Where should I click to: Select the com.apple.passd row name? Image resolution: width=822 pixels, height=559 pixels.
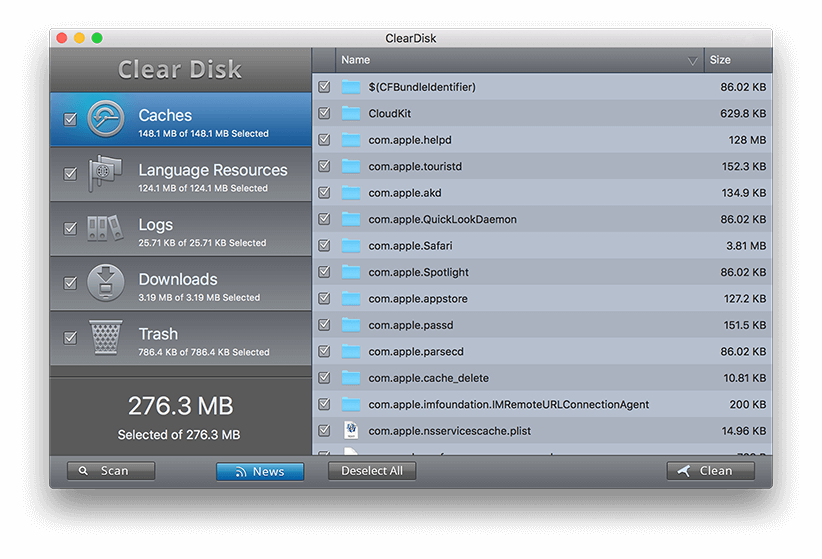pyautogui.click(x=410, y=325)
